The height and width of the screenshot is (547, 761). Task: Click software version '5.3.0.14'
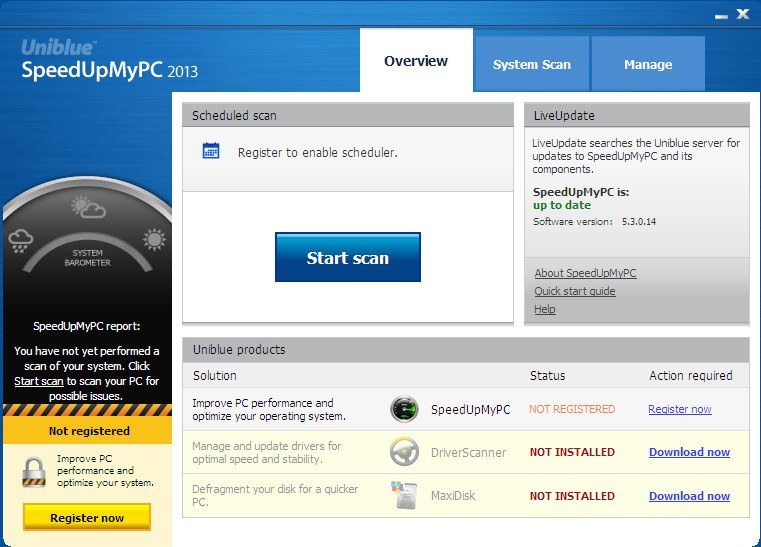point(639,221)
